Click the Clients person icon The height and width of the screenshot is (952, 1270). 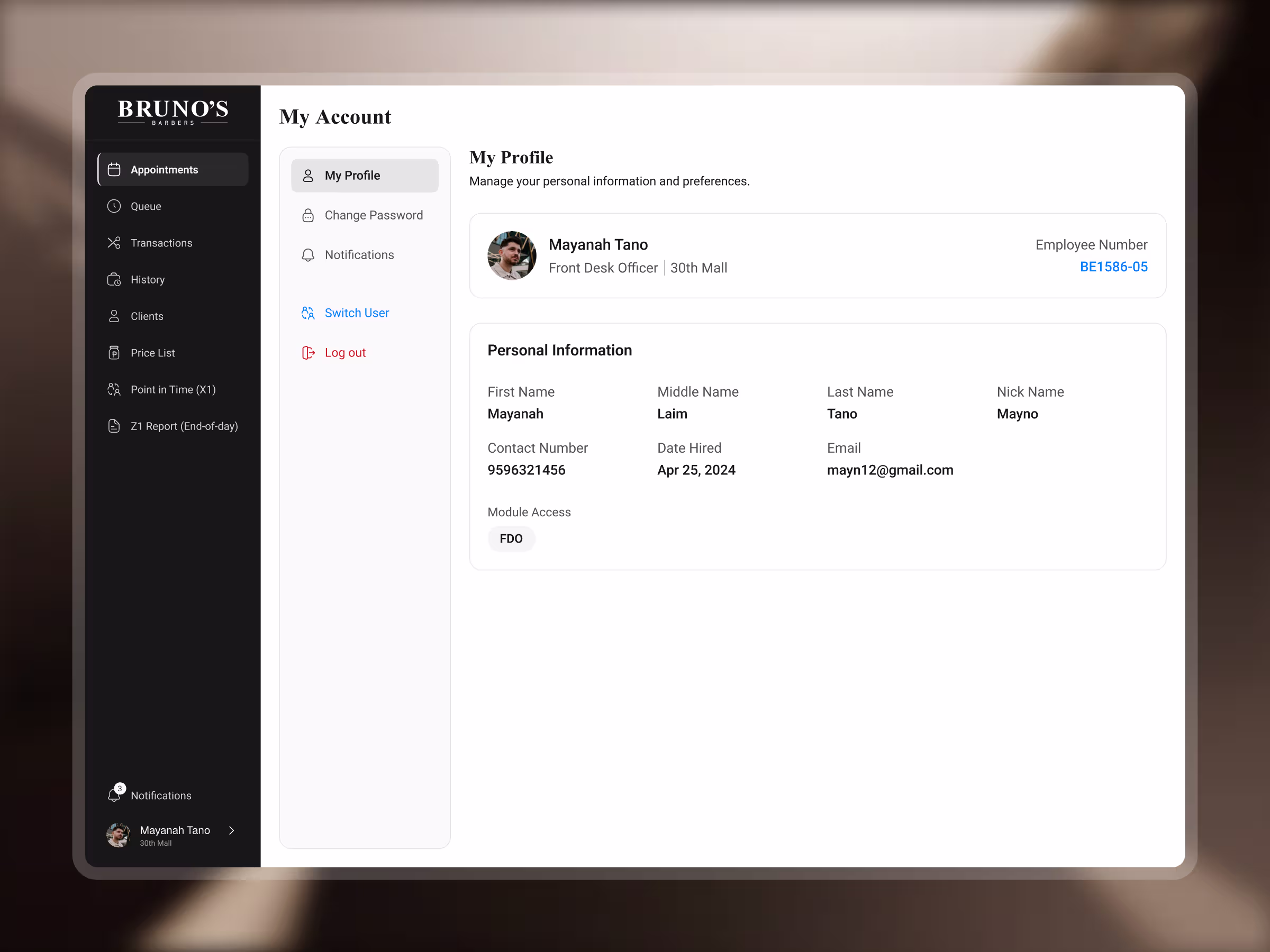(x=114, y=316)
